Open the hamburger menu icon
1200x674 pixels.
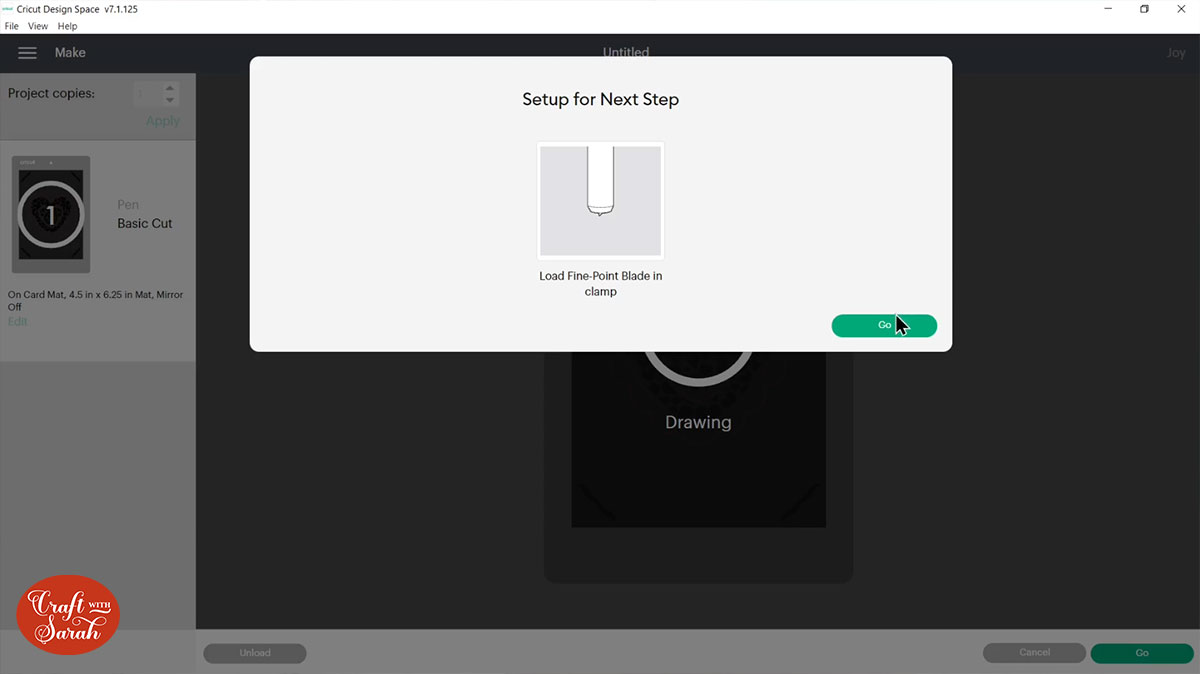pyautogui.click(x=27, y=52)
